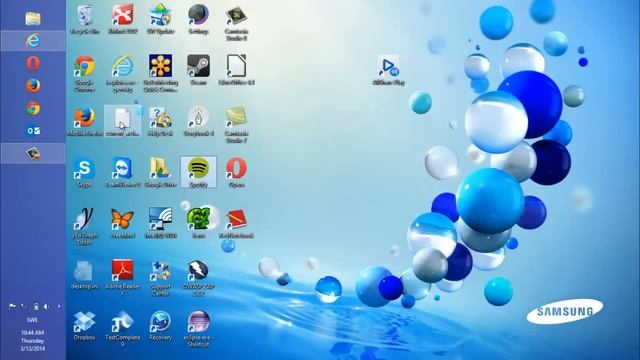Open the Mozilla Firefox desktop shortcut
The width and height of the screenshot is (640, 360).
pos(84,121)
